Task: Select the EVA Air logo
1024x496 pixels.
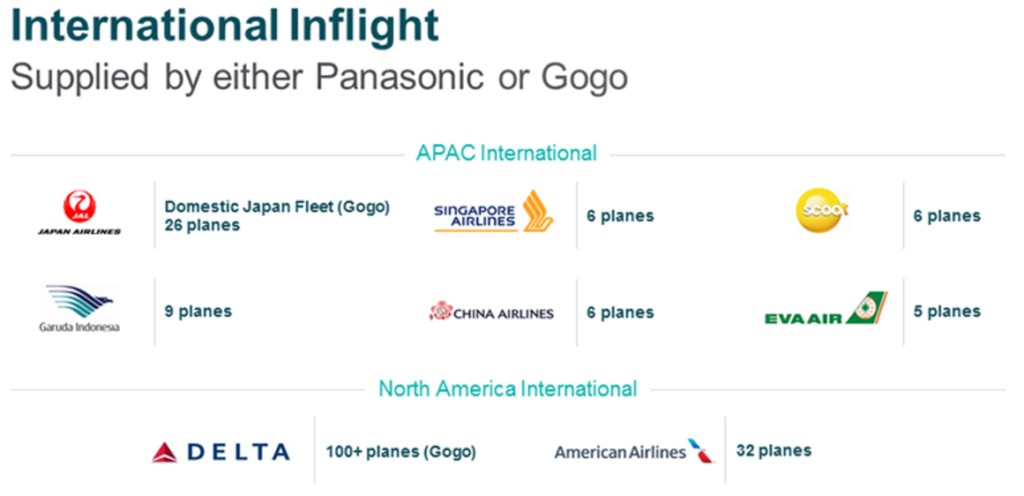Action: point(826,308)
